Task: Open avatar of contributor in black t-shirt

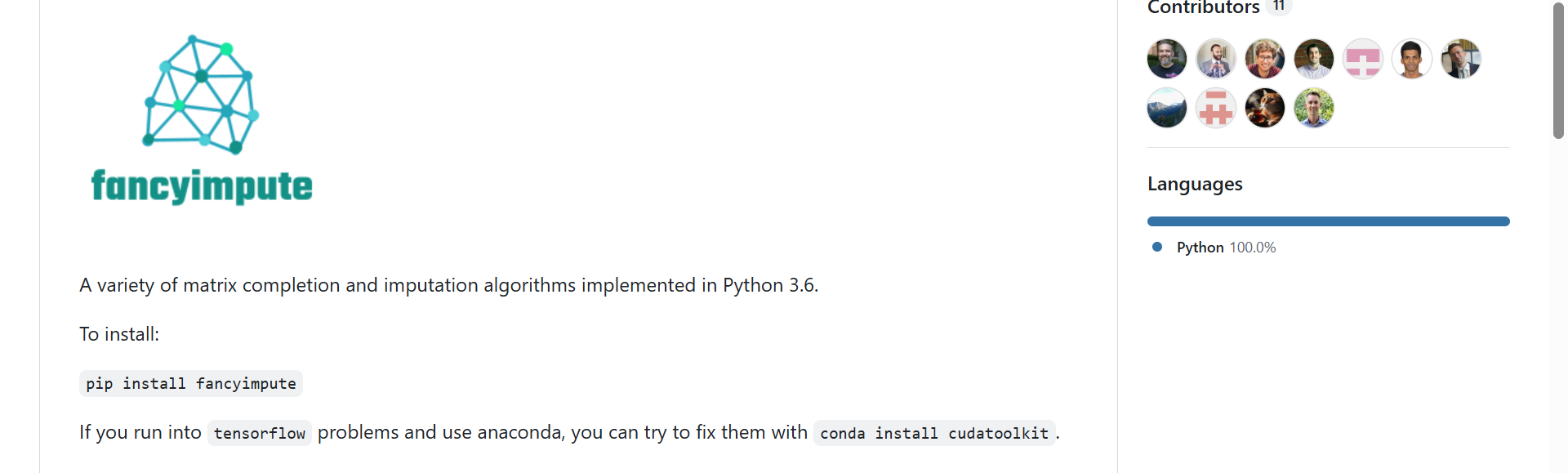Action: click(1167, 59)
